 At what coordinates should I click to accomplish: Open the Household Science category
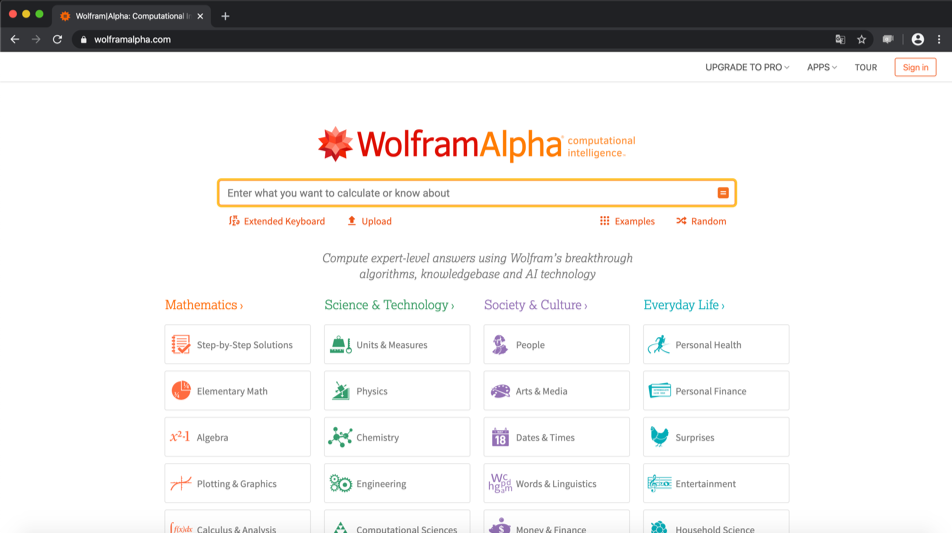[716, 522]
